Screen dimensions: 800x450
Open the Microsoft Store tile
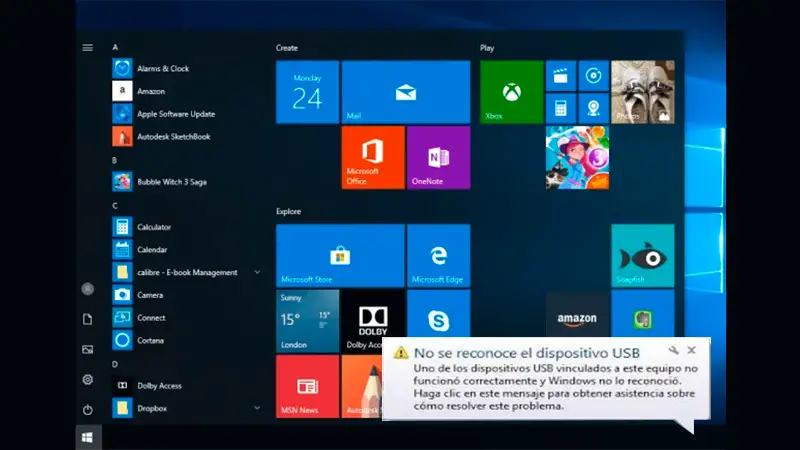point(340,256)
